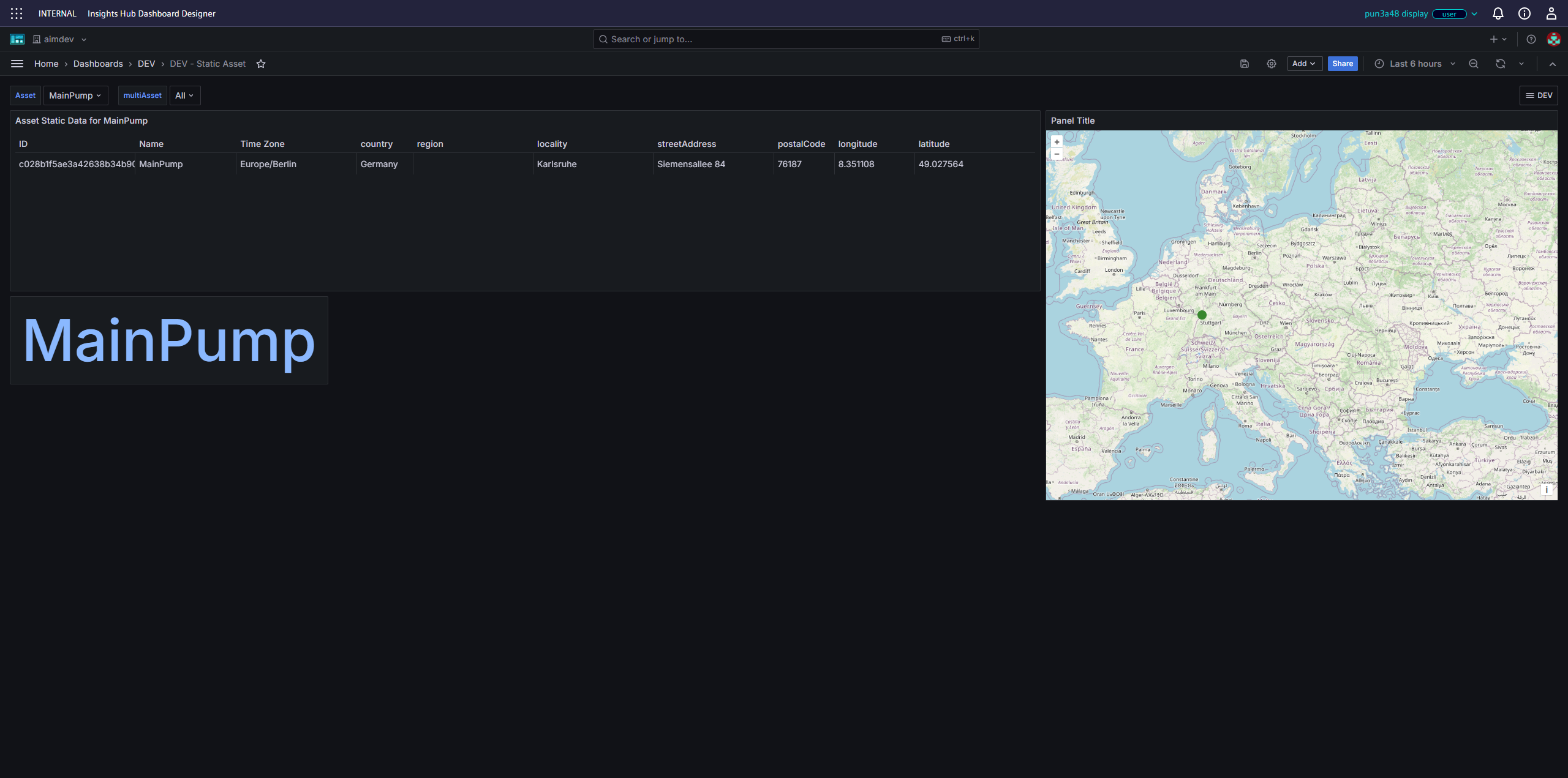
Task: Open the plus new item dropdown
Action: click(1498, 39)
